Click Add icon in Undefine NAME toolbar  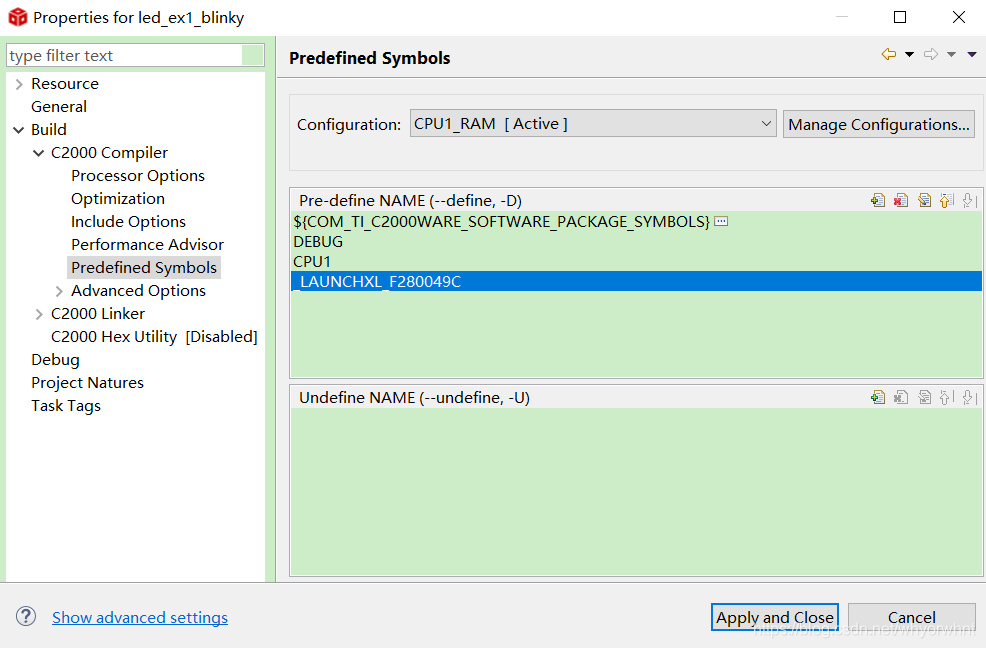tap(878, 397)
